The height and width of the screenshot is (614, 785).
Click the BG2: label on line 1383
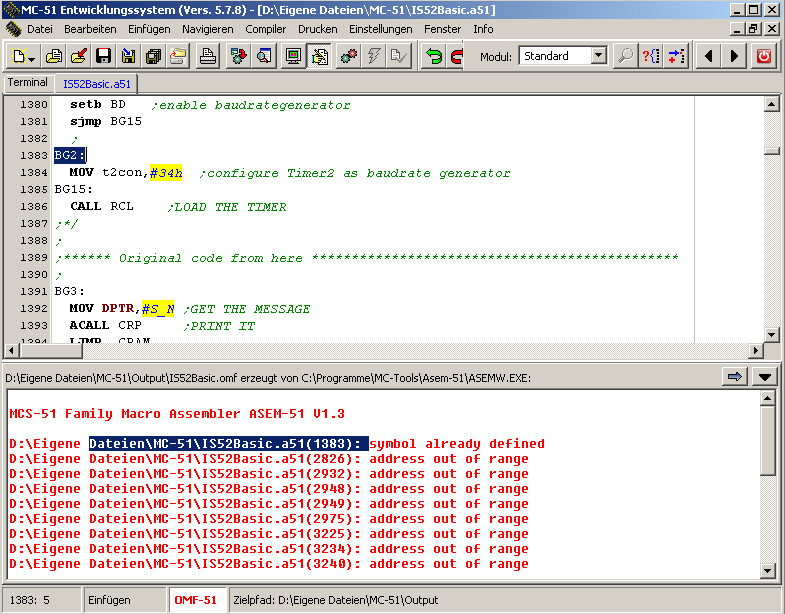click(x=70, y=155)
